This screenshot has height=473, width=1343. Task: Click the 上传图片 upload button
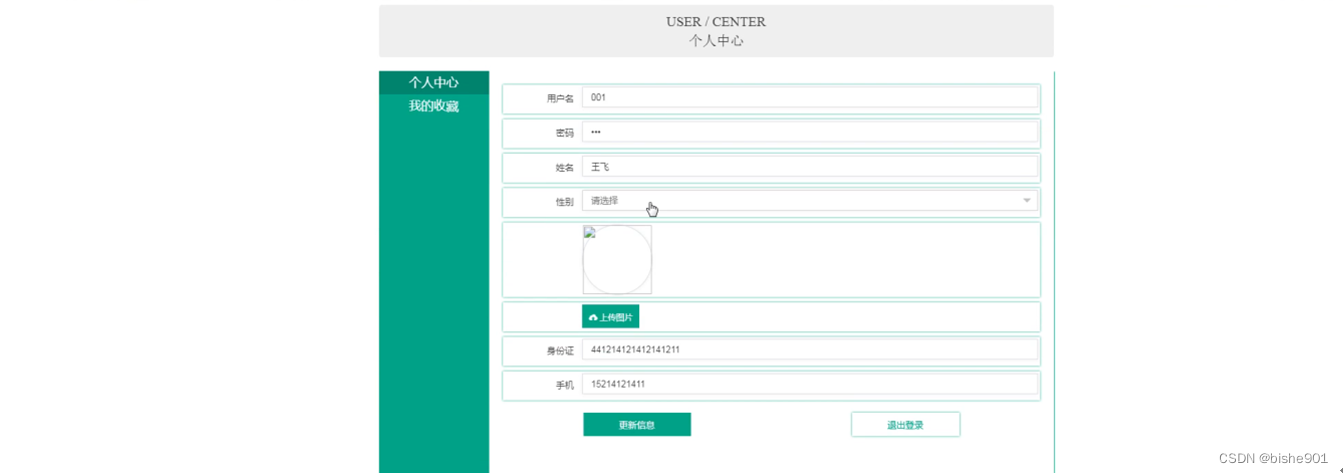pyautogui.click(x=610, y=317)
